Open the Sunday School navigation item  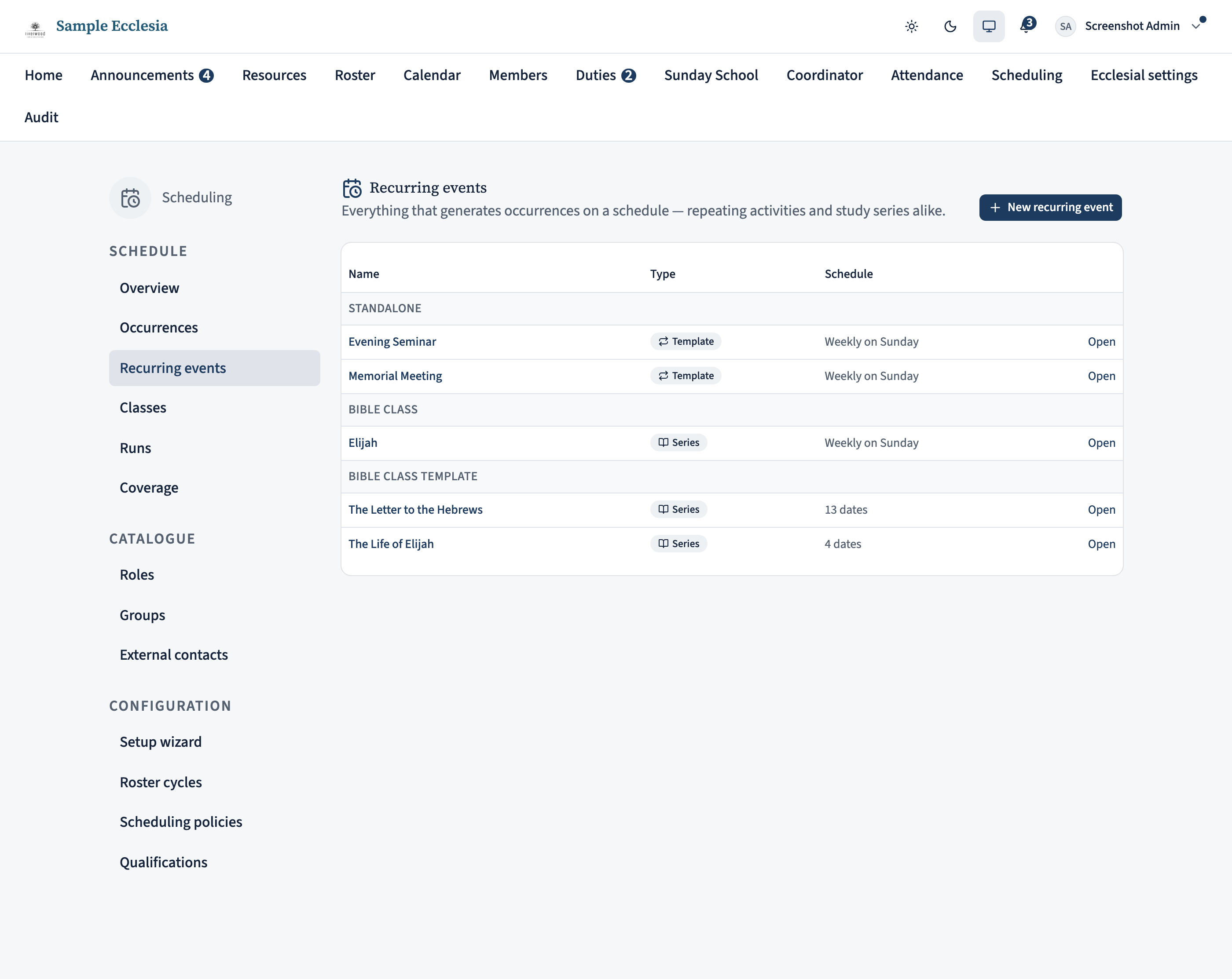pos(711,75)
